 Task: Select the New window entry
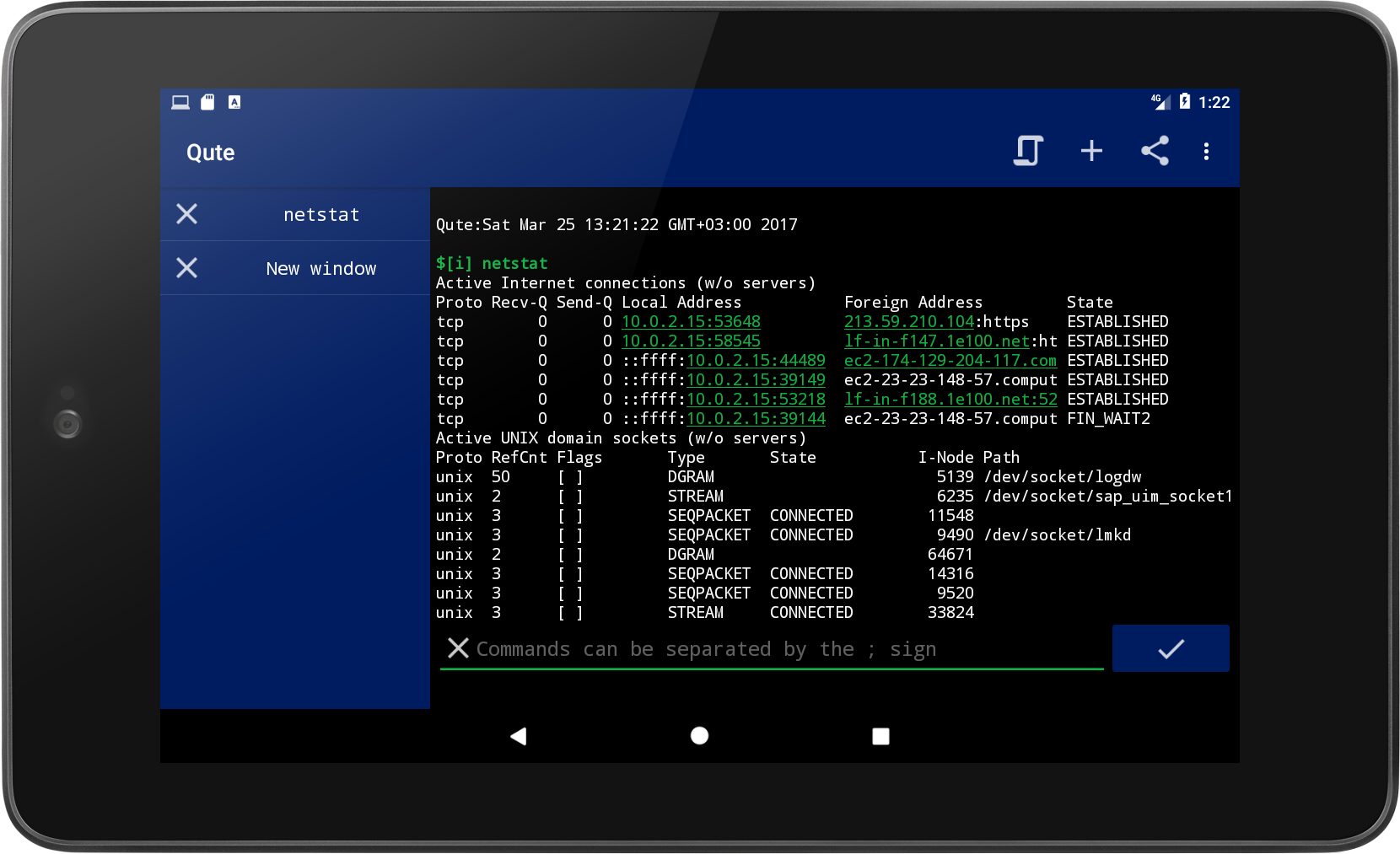tap(320, 268)
